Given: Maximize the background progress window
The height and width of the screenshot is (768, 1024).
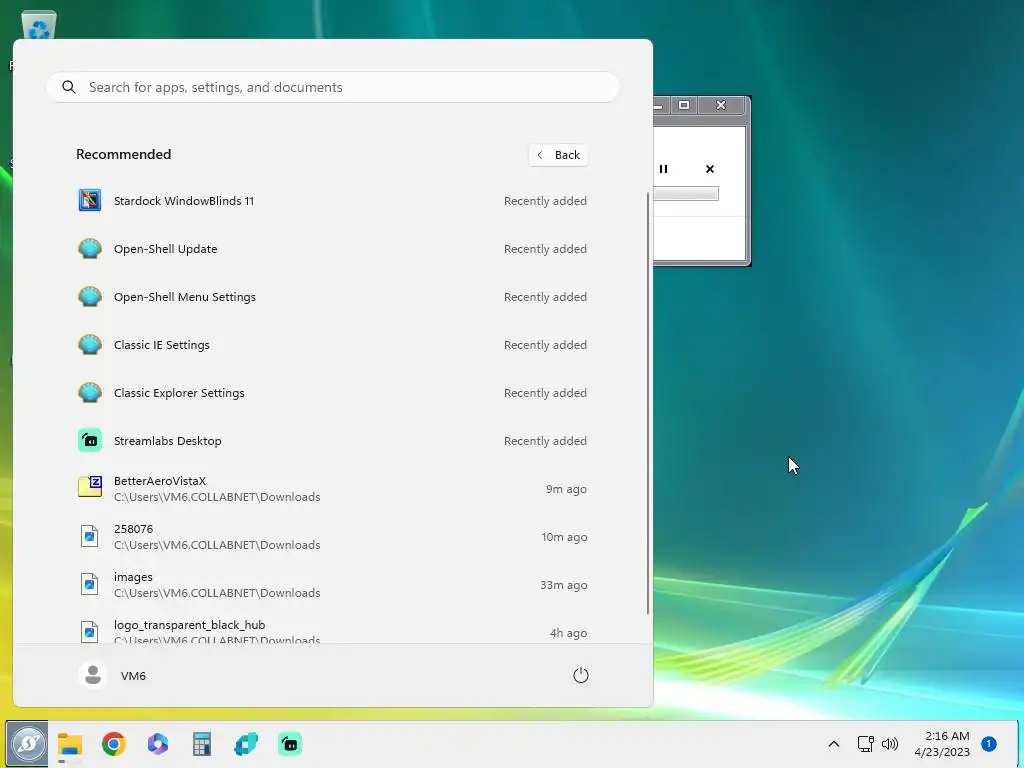Looking at the screenshot, I should 684,105.
